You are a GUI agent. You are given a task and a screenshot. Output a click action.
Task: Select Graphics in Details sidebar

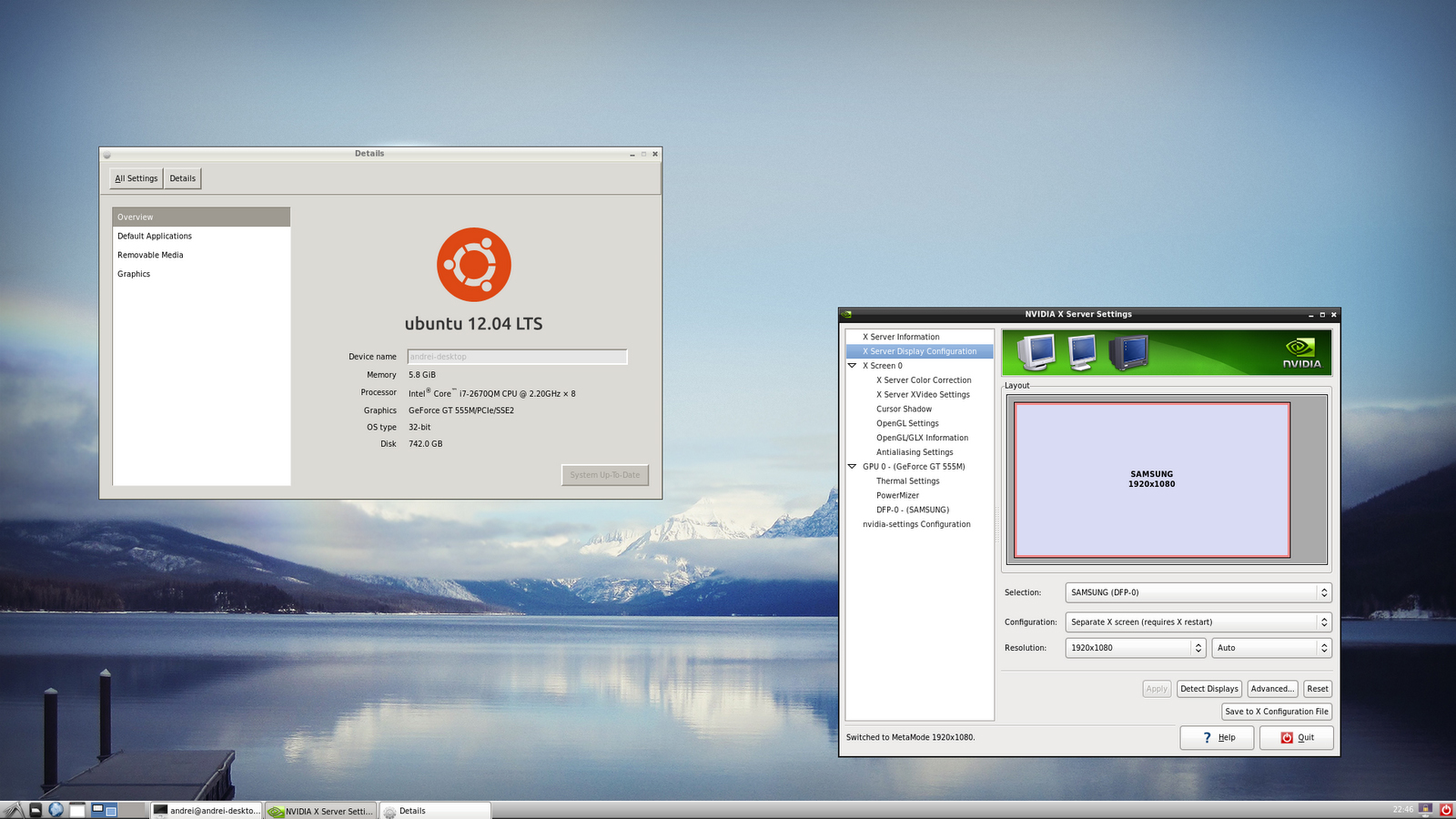coord(201,274)
